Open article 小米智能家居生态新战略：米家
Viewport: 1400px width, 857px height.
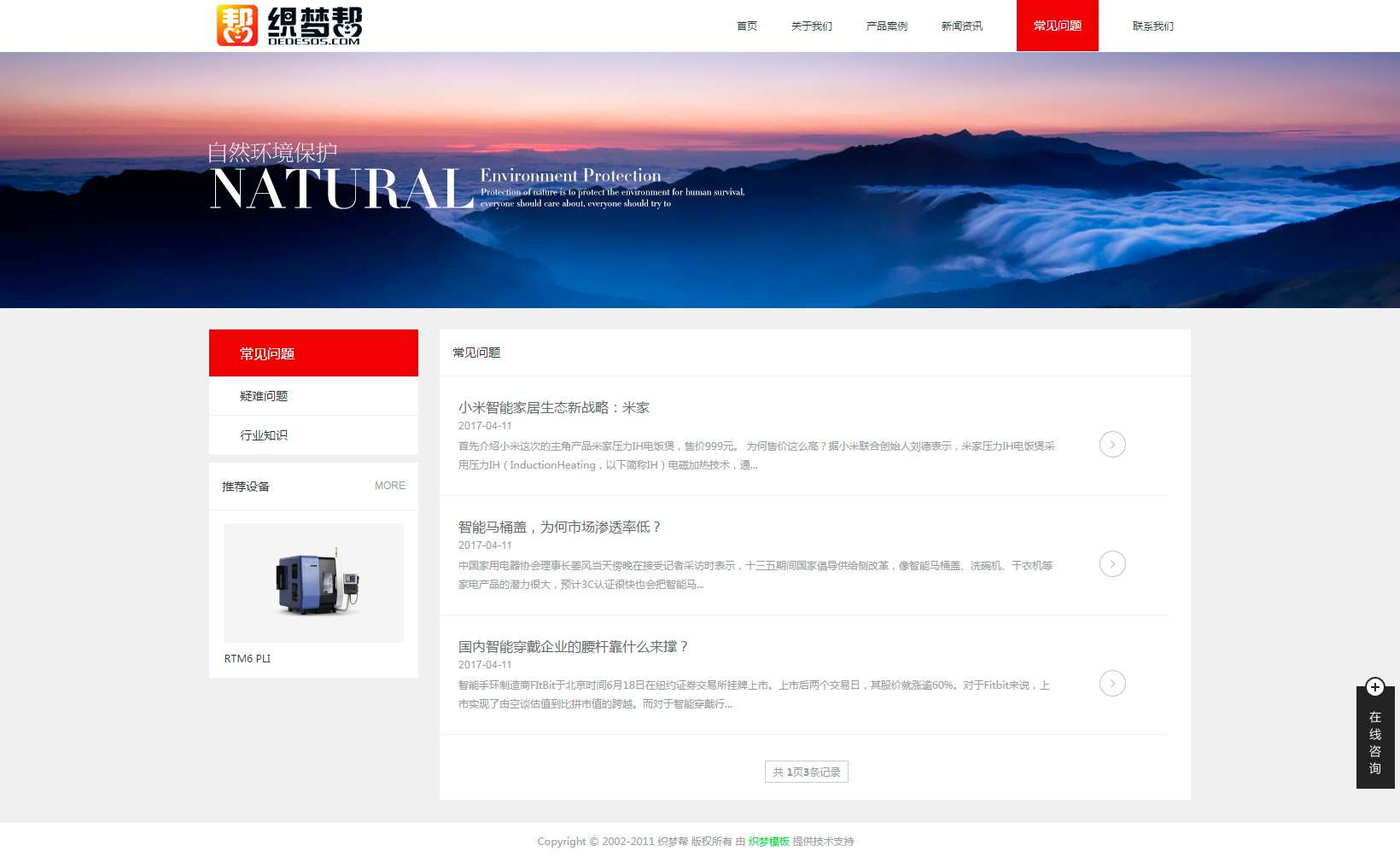point(553,407)
